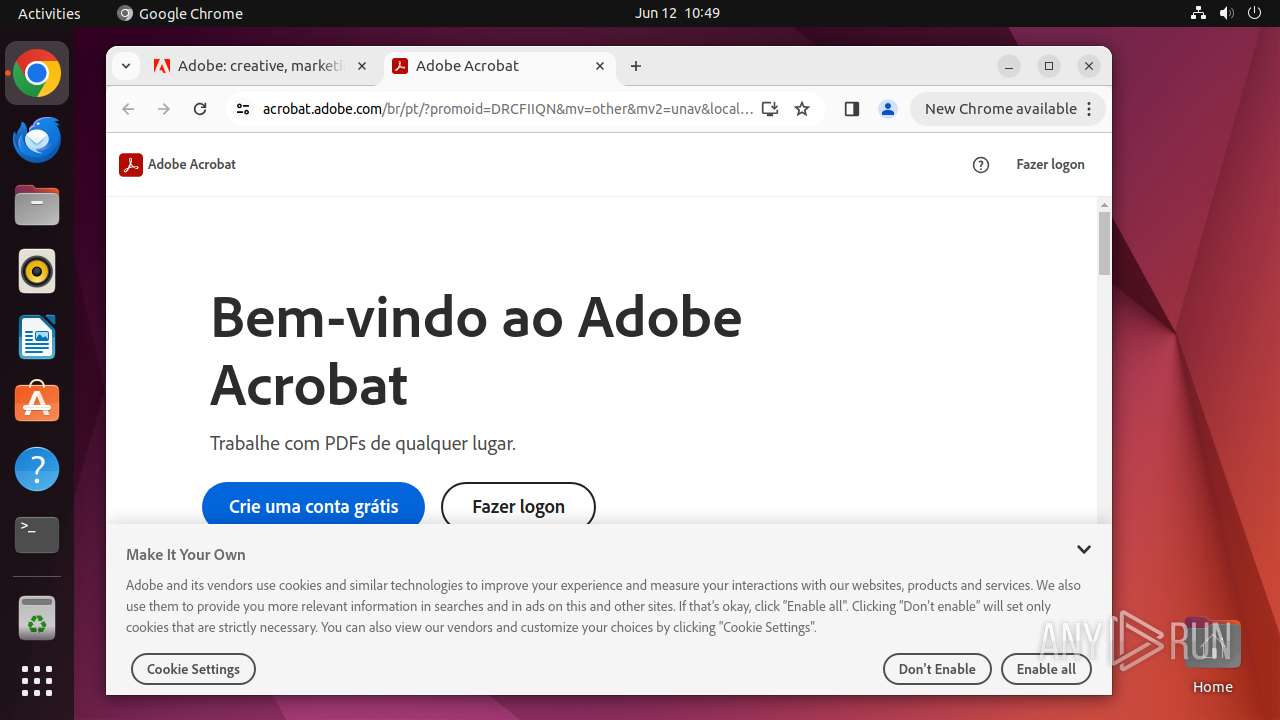Screen dimensions: 1280x720
Task: Click 'Crie uma conta grátis' button
Action: click(x=313, y=506)
